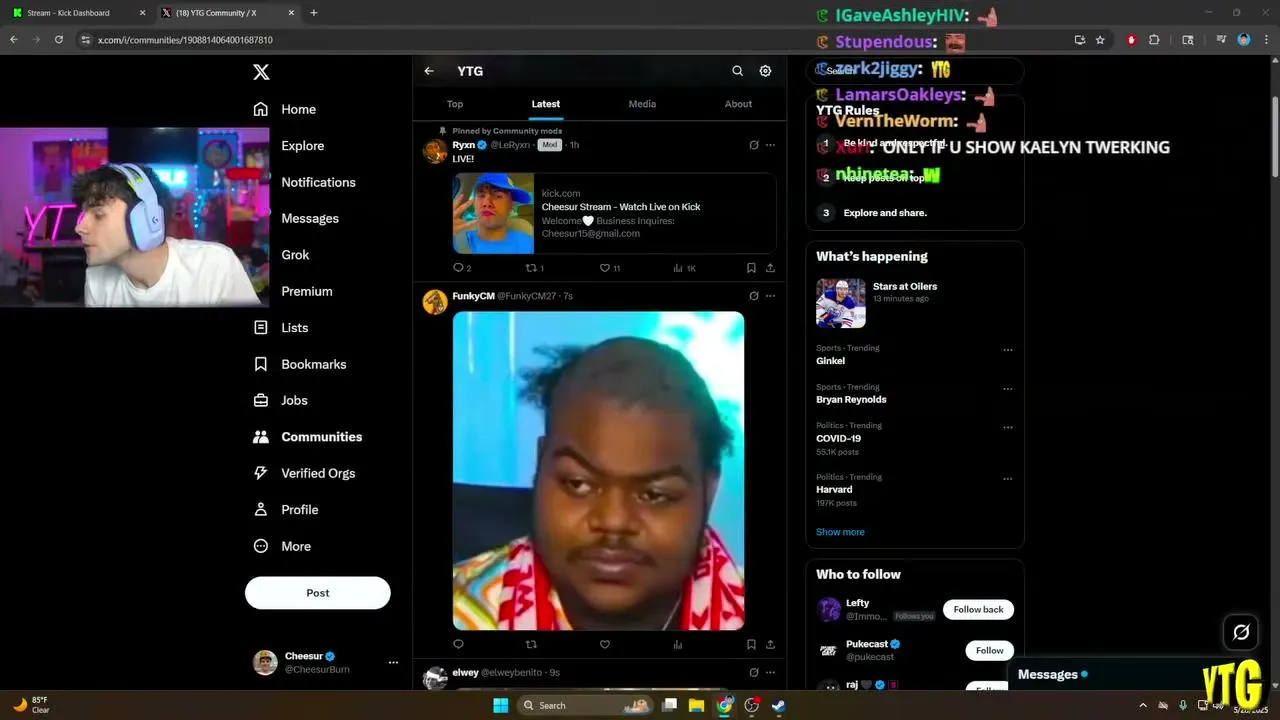Open Steam from the taskbar
This screenshot has width=1280, height=720.
point(778,705)
